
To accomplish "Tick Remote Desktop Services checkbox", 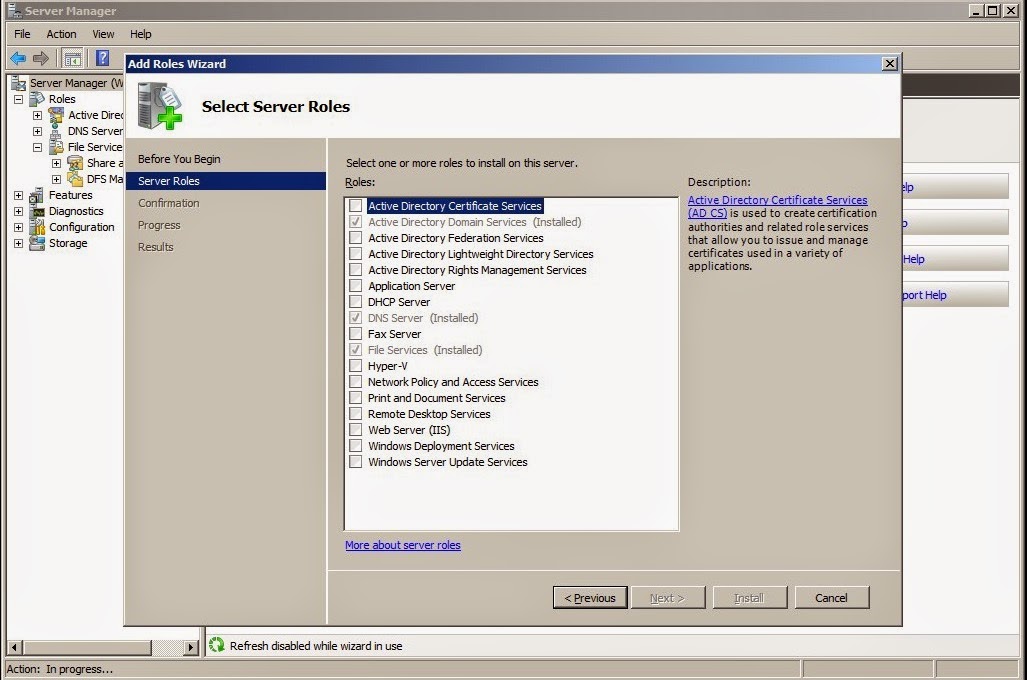I will [x=356, y=414].
